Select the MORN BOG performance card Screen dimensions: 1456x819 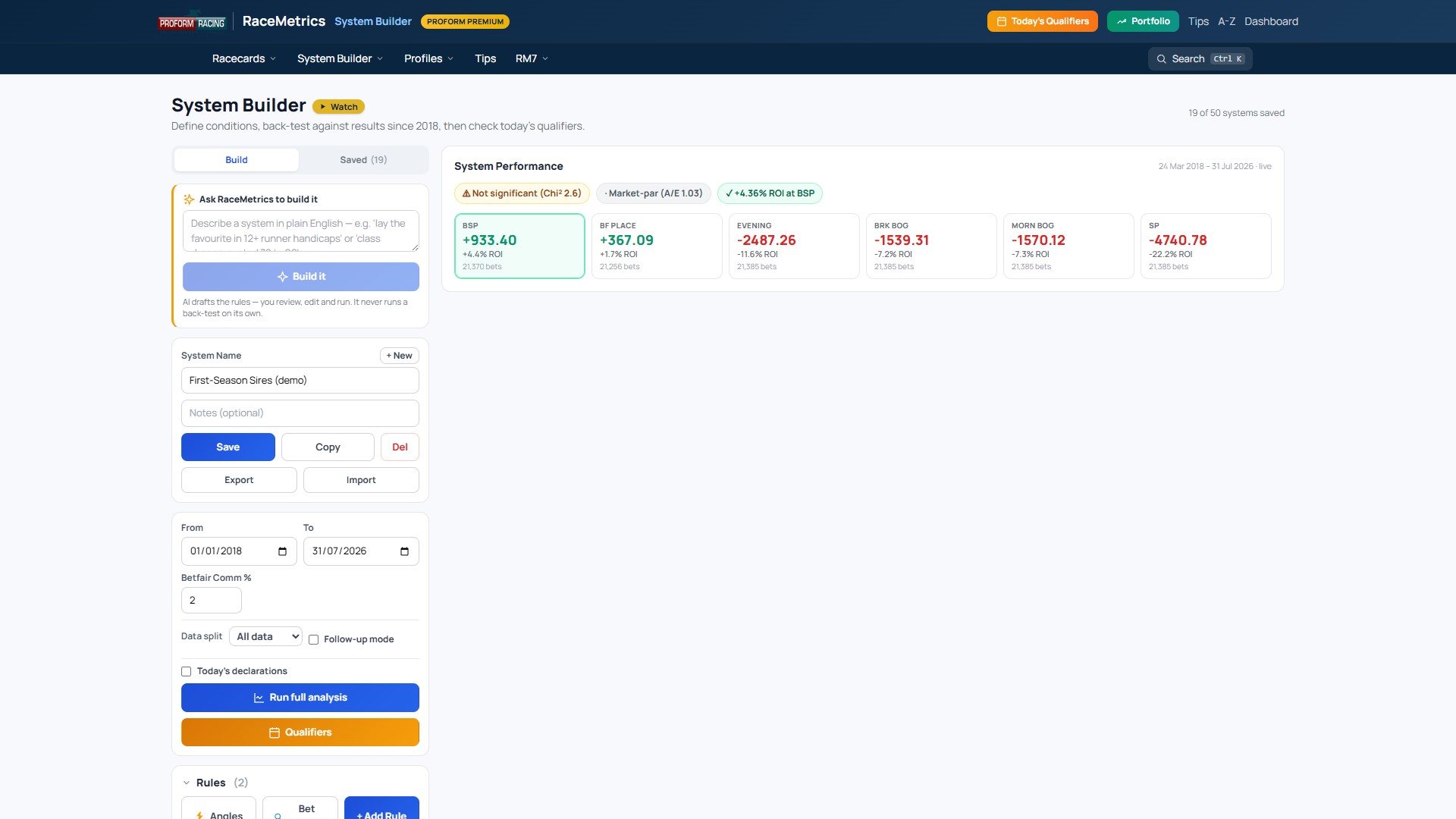point(1068,246)
